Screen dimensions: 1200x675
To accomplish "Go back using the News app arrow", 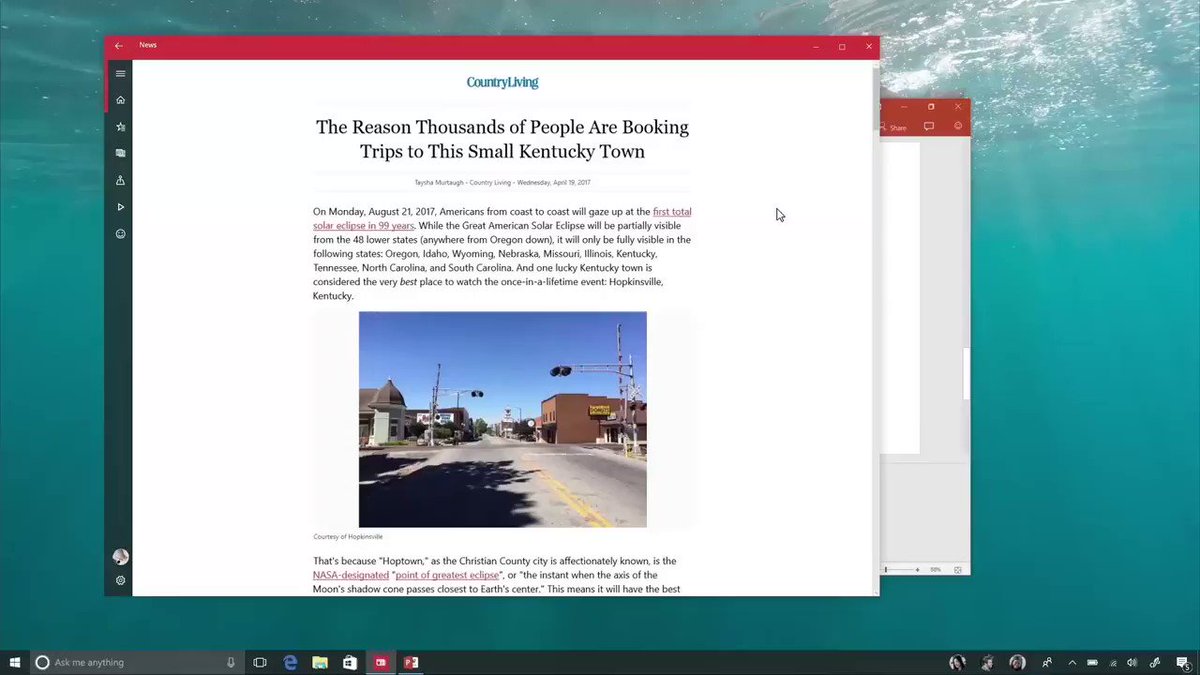I will tap(119, 46).
